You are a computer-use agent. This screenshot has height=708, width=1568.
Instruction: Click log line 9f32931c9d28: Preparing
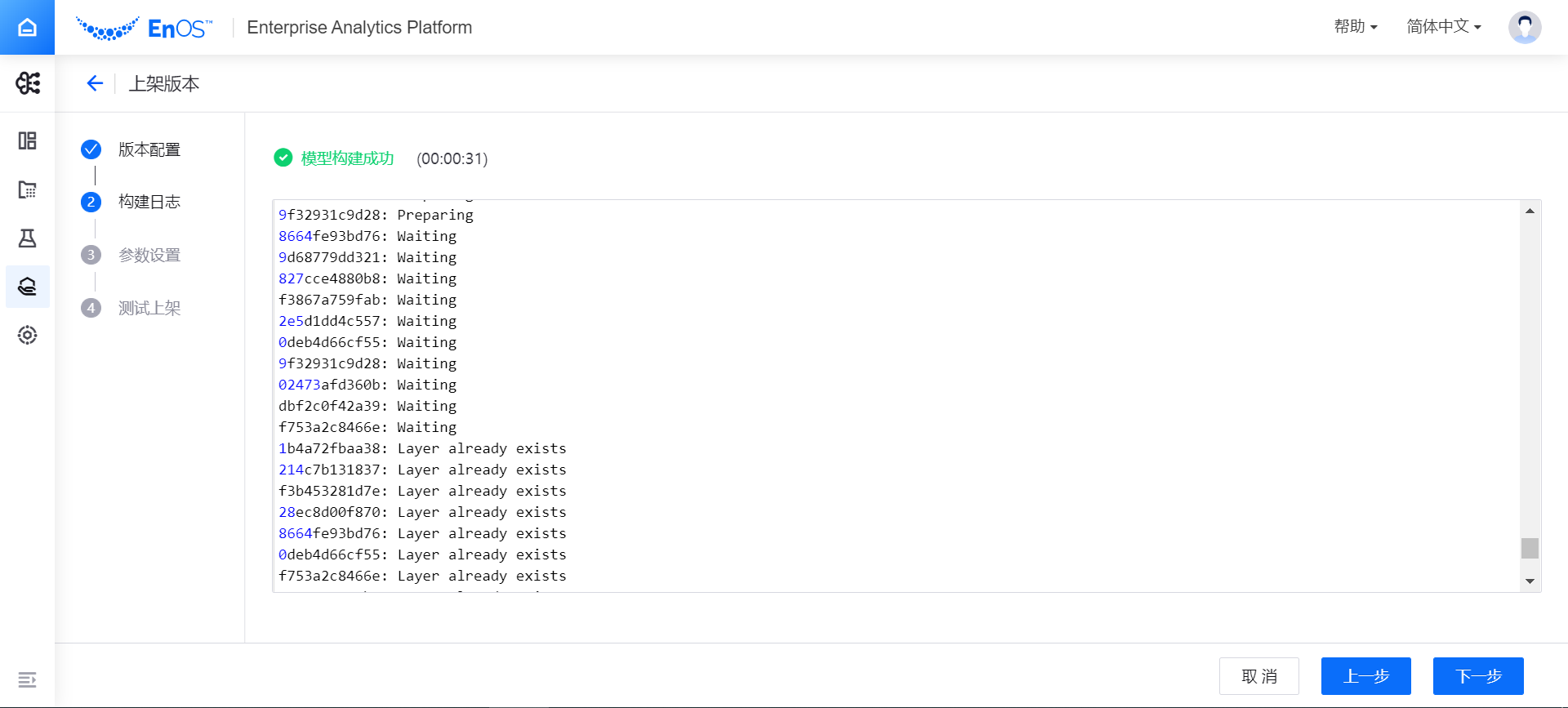coord(376,215)
